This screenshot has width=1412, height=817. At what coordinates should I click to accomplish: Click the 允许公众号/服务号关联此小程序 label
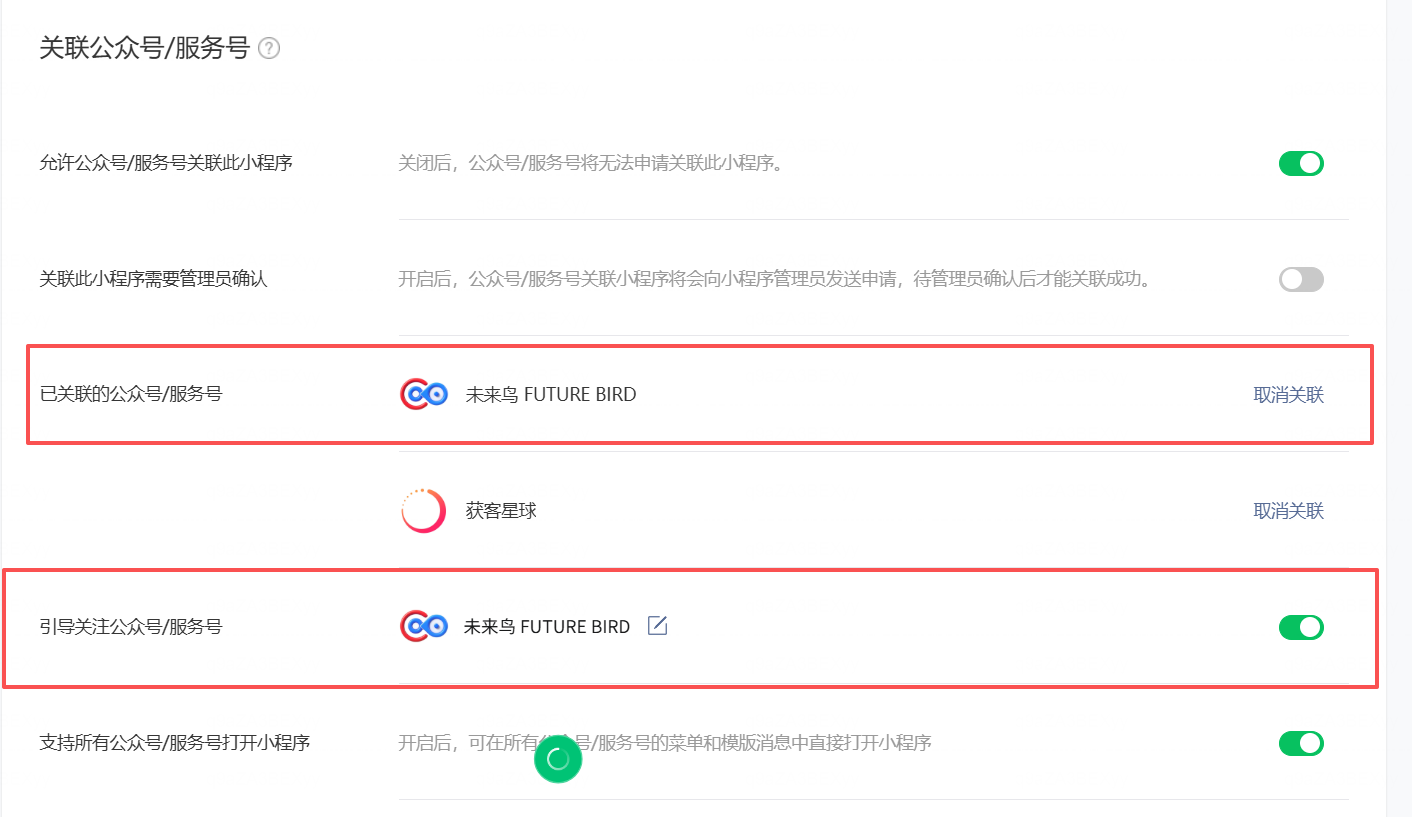pos(166,163)
